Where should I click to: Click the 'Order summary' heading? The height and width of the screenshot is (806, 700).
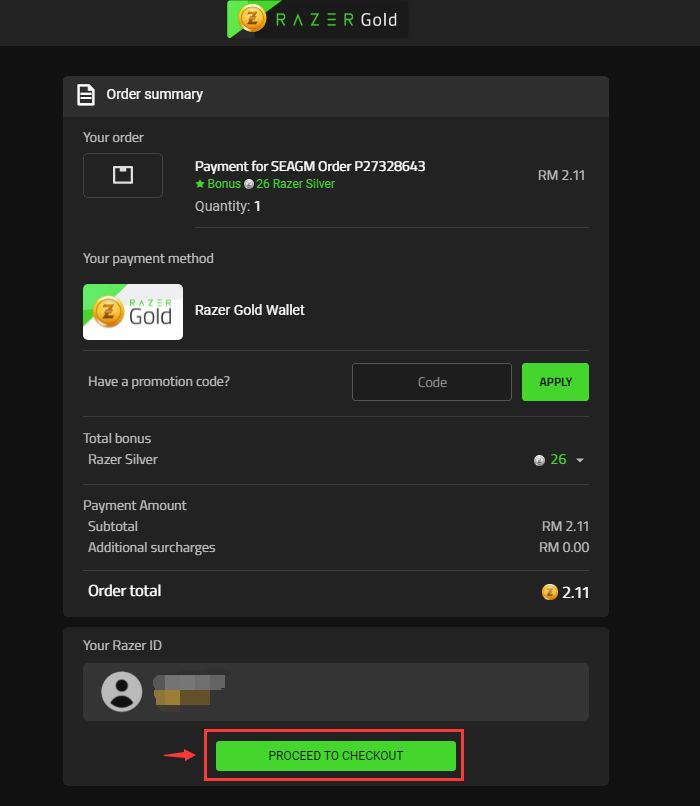pyautogui.click(x=155, y=95)
